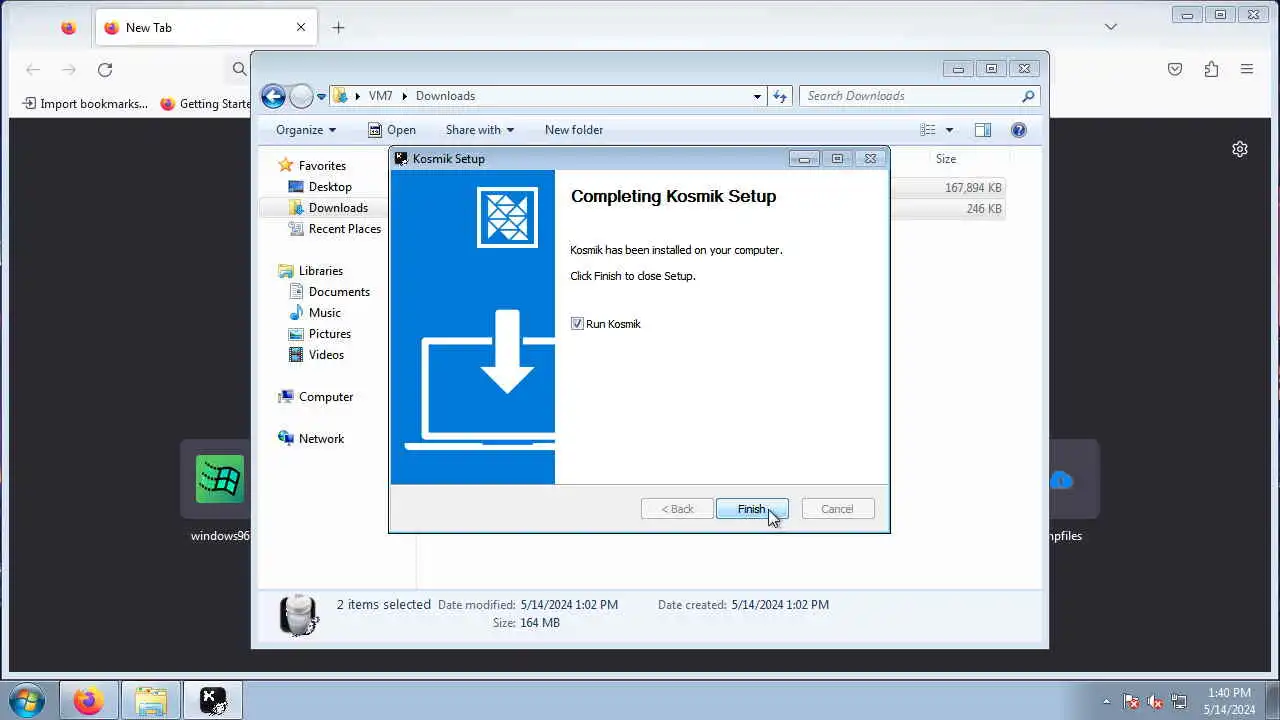Click the change view icon

pos(928,130)
